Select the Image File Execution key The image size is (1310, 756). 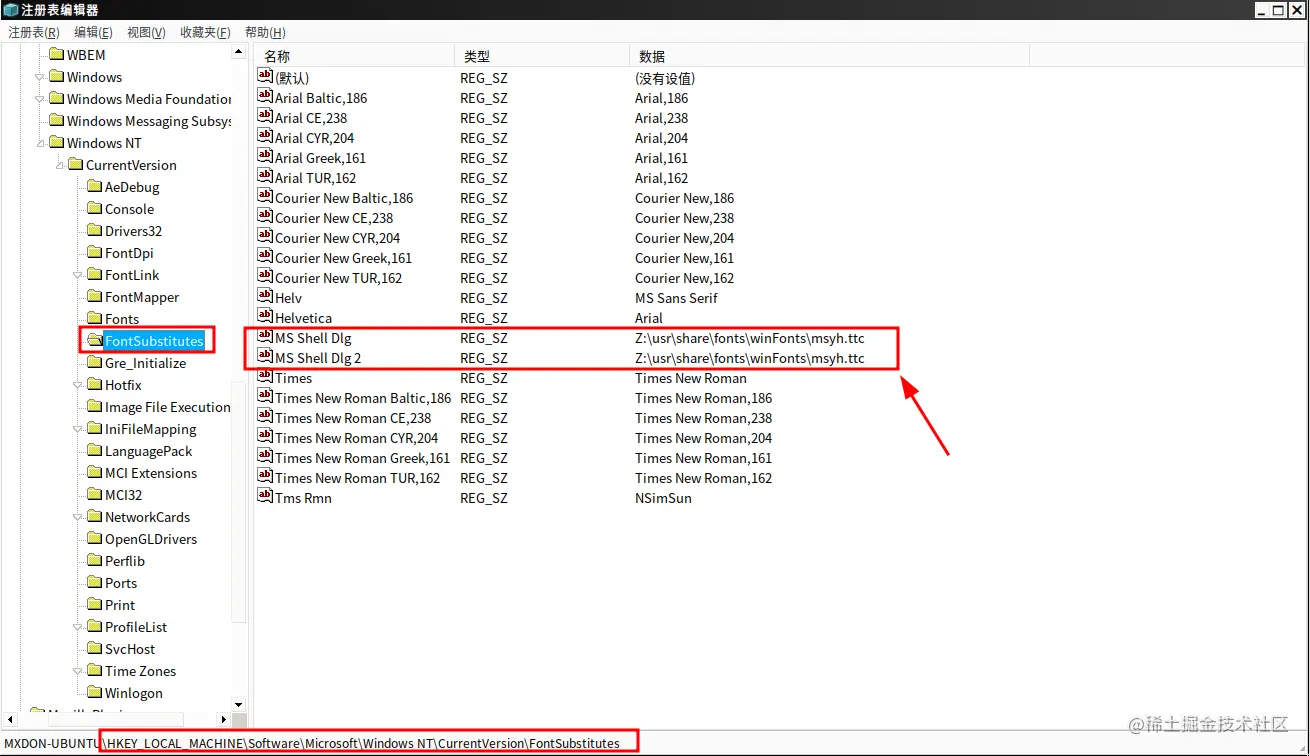[x=168, y=407]
